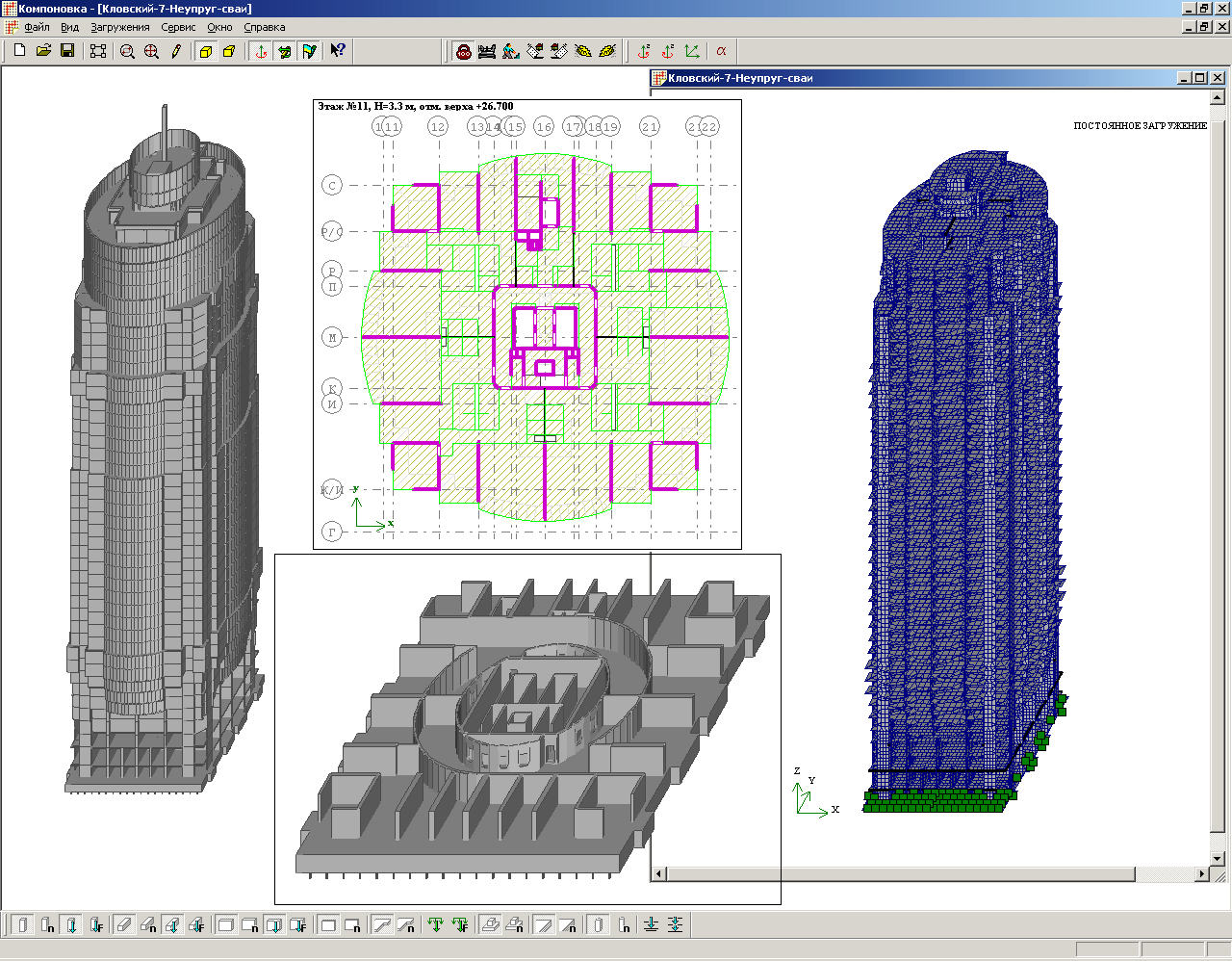The width and height of the screenshot is (1232, 961).
Task: Create a new file with the blank page icon
Action: click(x=19, y=51)
